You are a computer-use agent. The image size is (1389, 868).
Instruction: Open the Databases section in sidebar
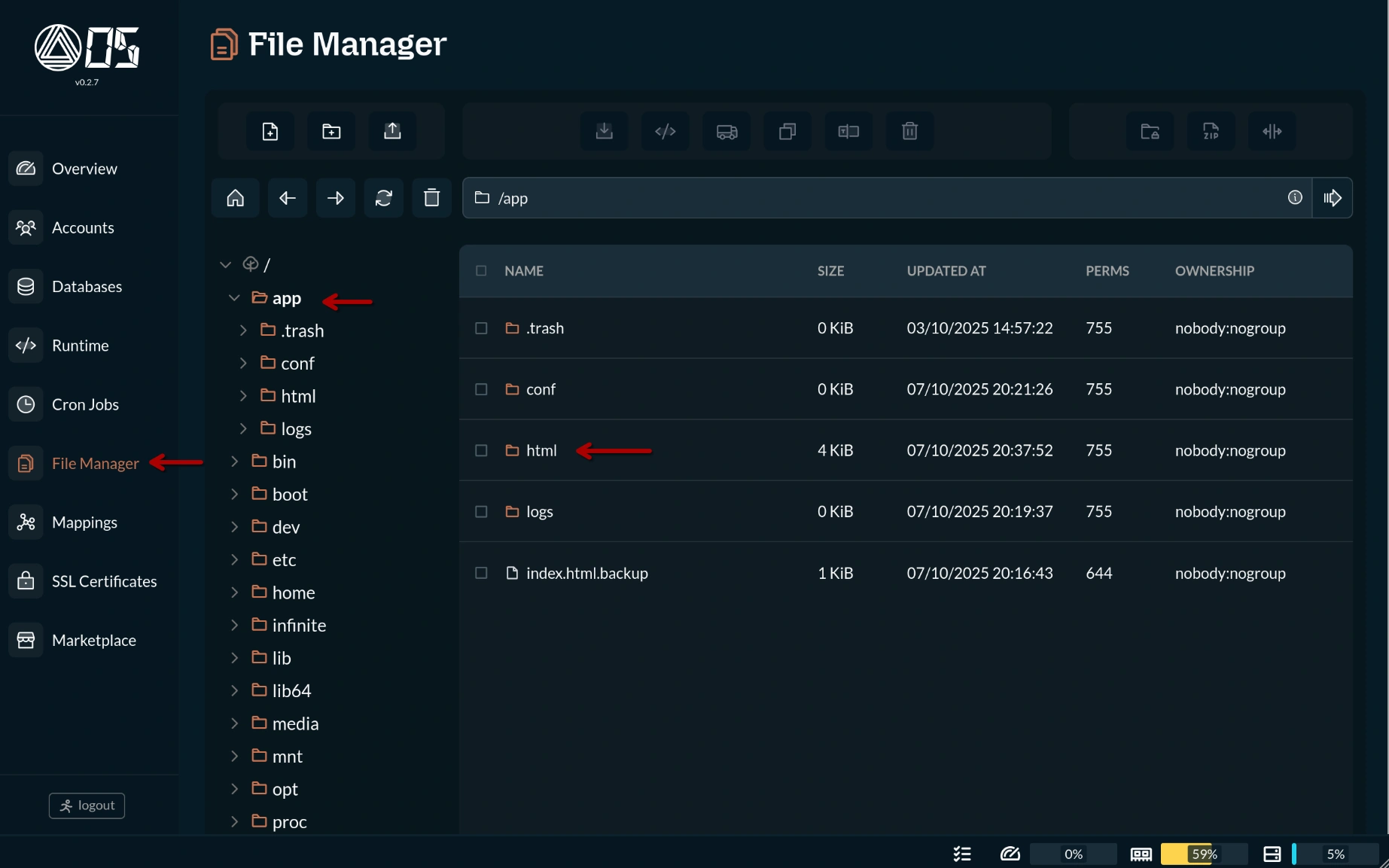coord(86,287)
